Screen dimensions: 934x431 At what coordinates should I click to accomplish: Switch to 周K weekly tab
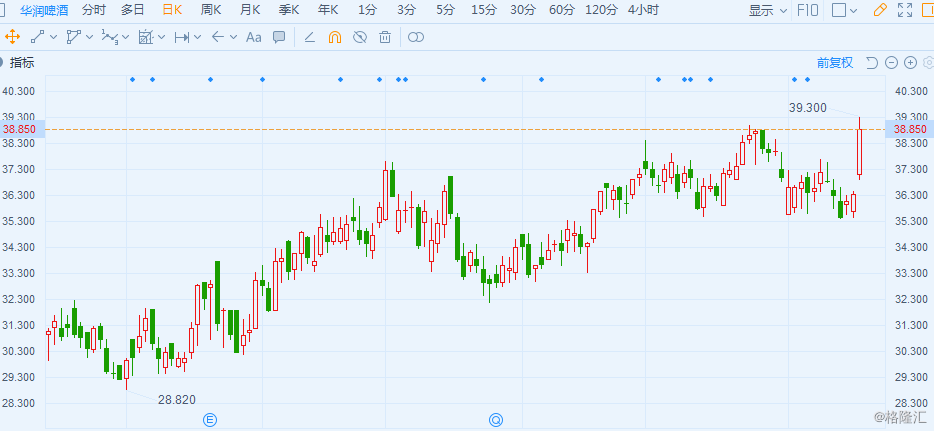click(x=211, y=10)
